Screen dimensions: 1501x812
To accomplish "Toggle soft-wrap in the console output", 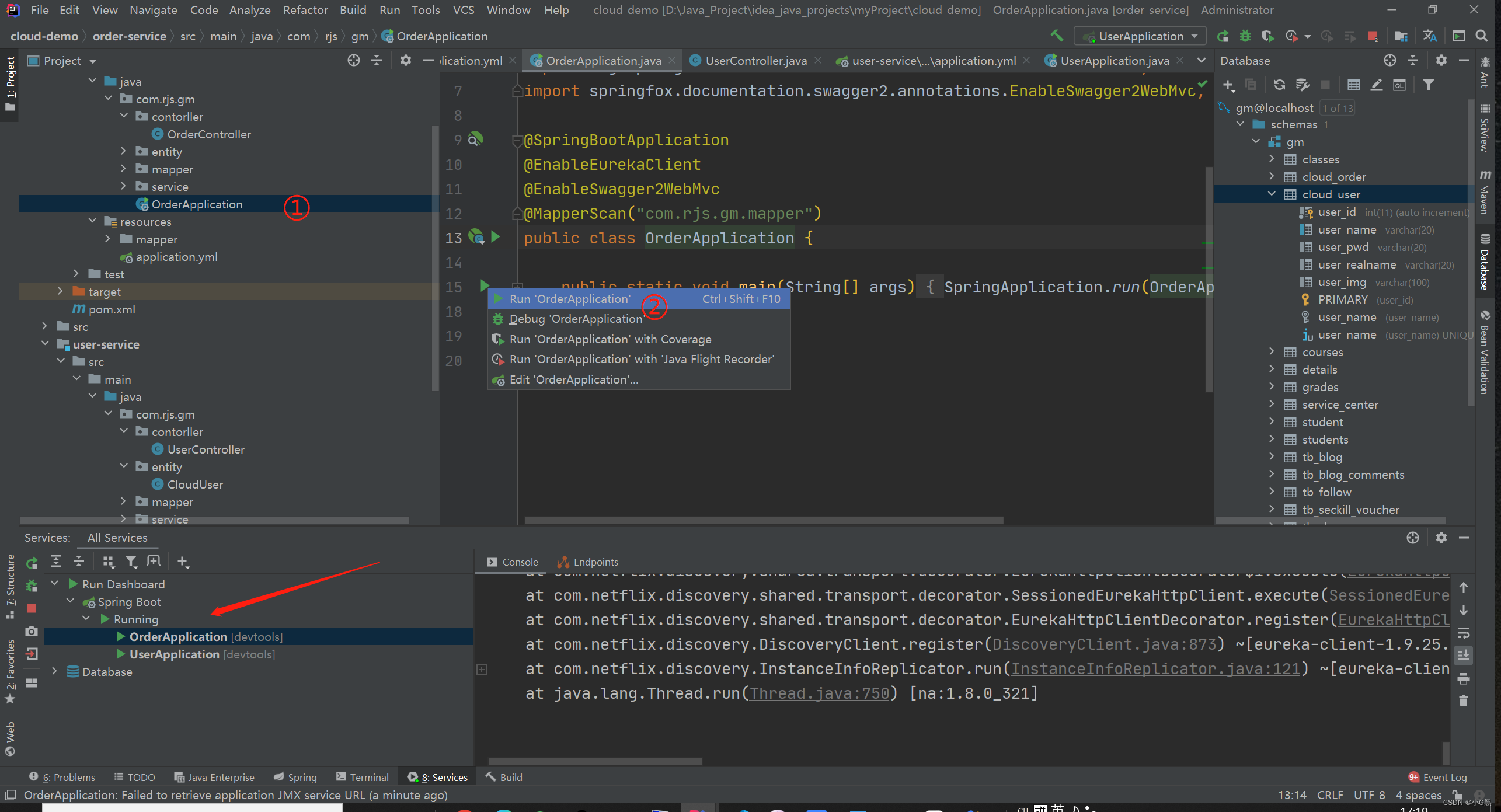I will [x=1463, y=633].
